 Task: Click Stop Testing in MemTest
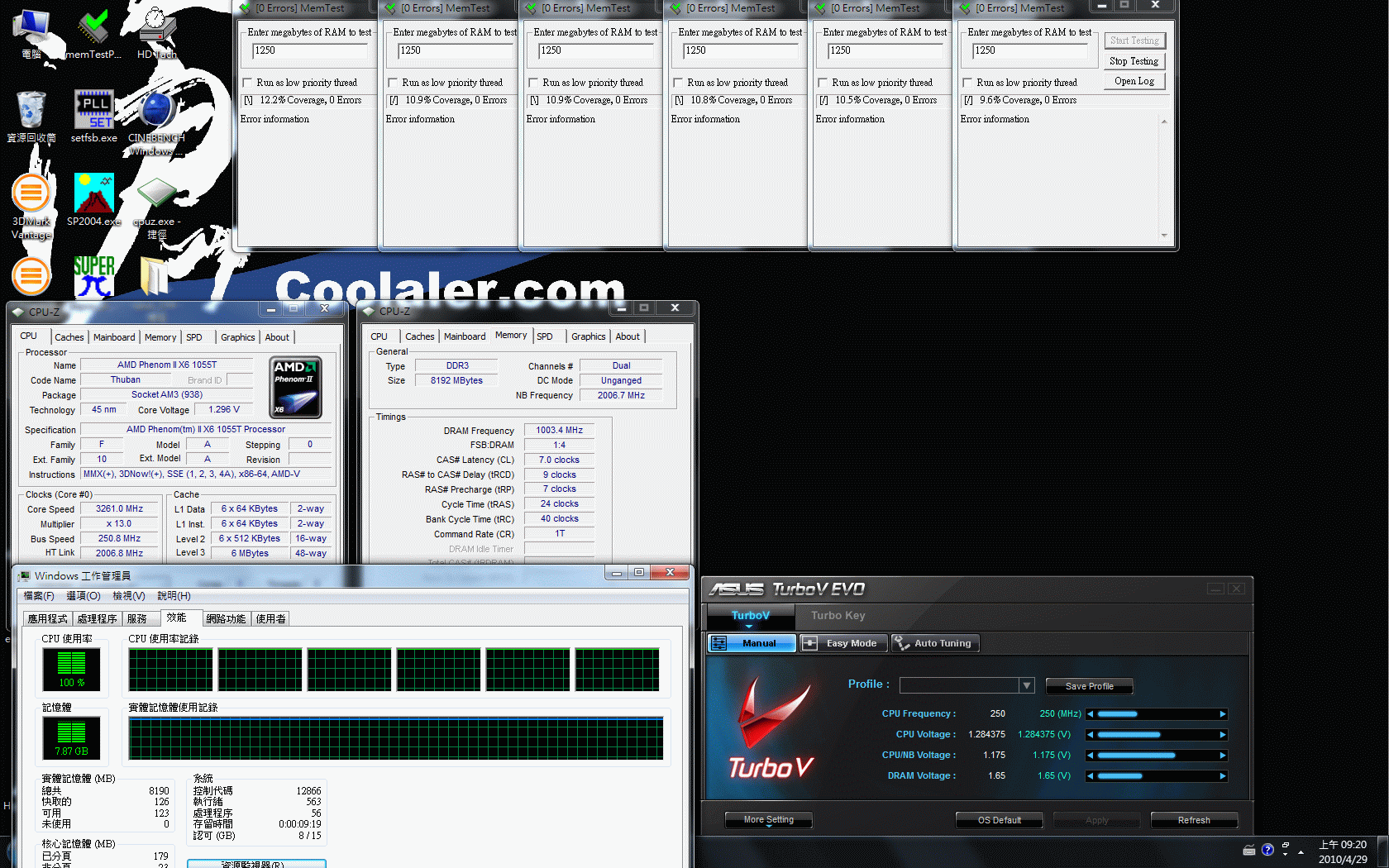click(x=1134, y=61)
